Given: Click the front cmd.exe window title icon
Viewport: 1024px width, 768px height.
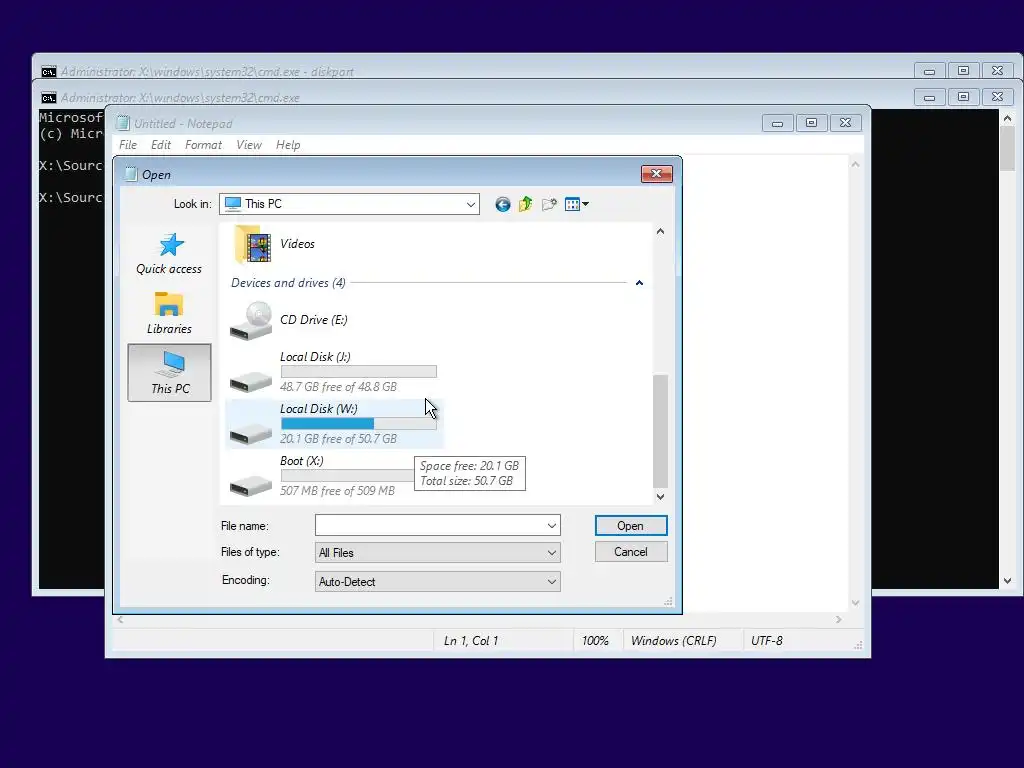Looking at the screenshot, I should [x=49, y=98].
